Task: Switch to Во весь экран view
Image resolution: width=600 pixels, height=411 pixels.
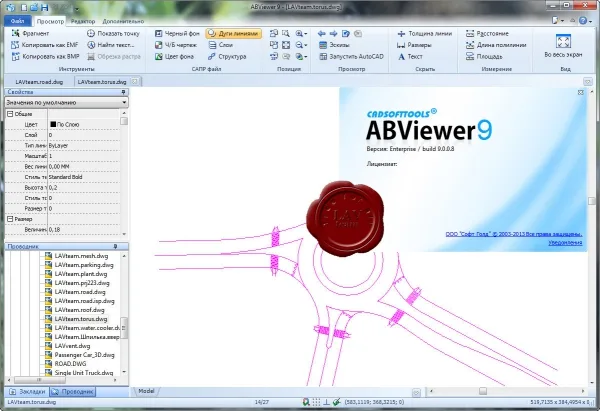Action: [563, 46]
